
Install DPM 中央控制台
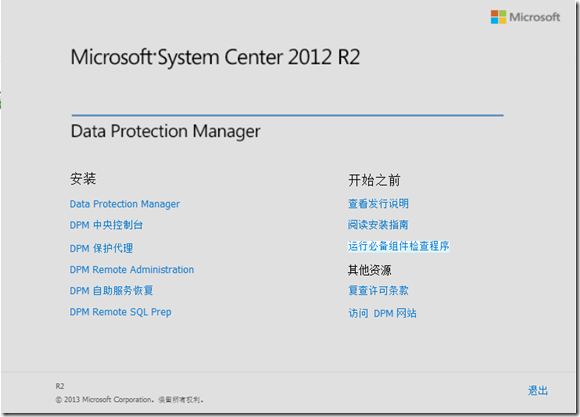point(106,225)
